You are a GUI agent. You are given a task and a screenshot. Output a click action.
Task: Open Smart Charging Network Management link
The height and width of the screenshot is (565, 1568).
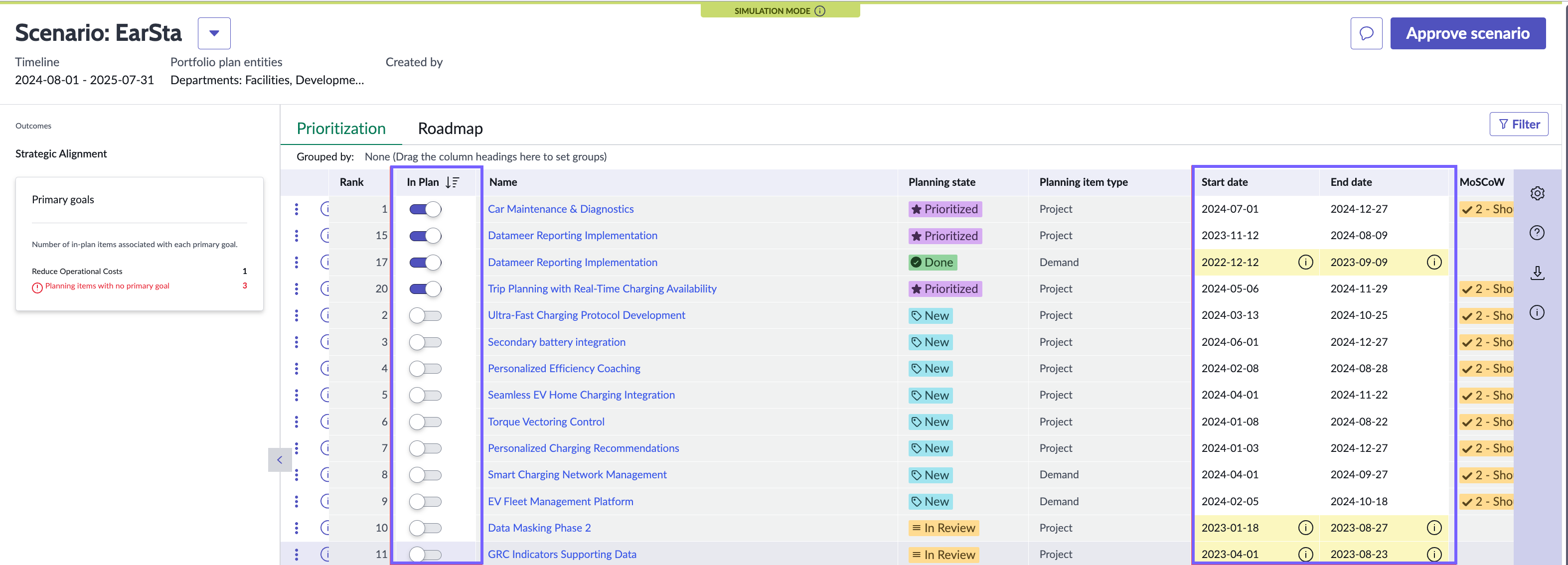click(x=577, y=475)
